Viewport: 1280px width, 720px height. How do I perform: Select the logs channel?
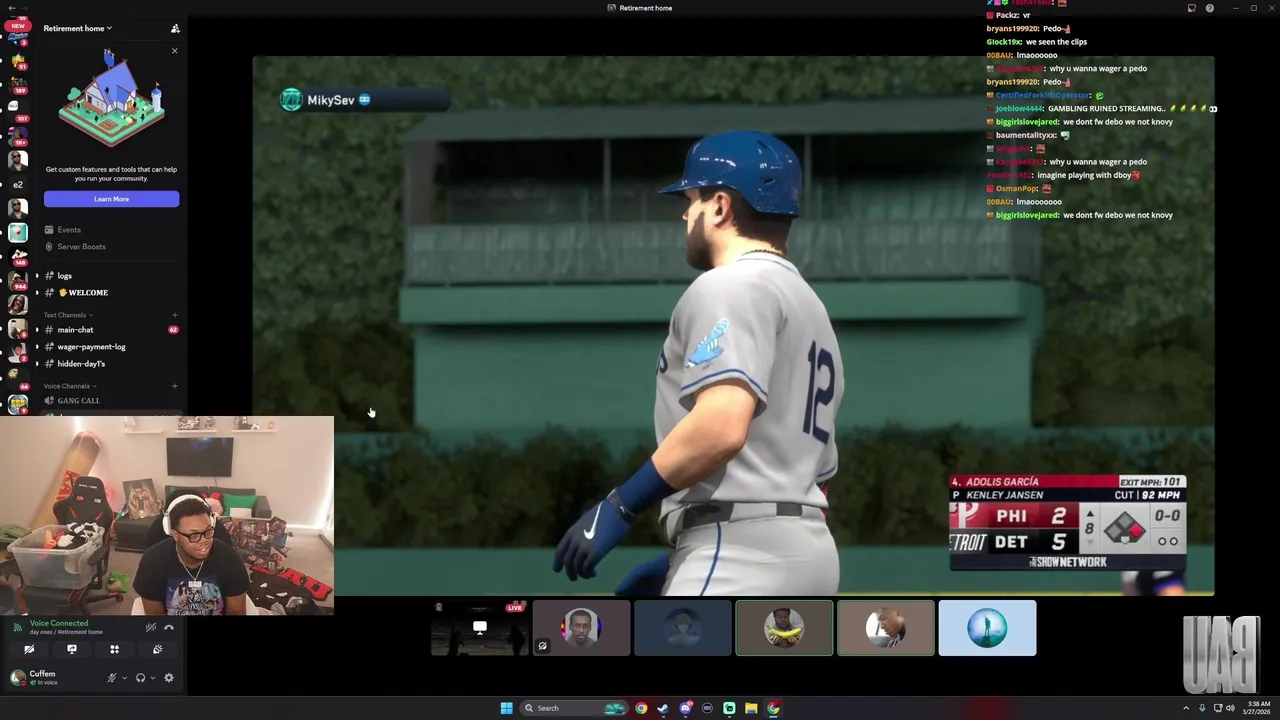click(x=64, y=276)
